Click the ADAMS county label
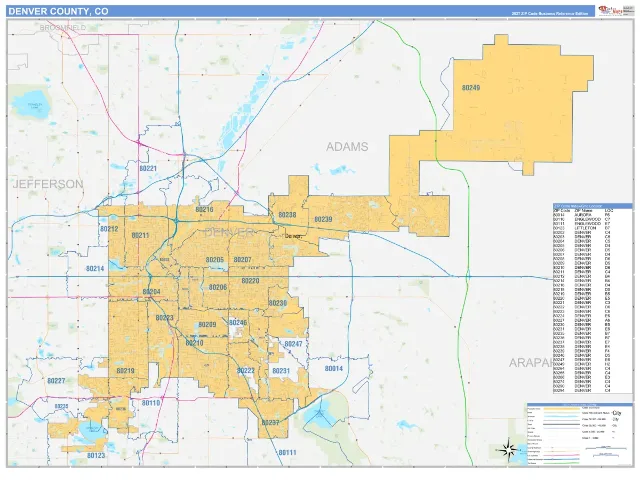 pos(347,147)
